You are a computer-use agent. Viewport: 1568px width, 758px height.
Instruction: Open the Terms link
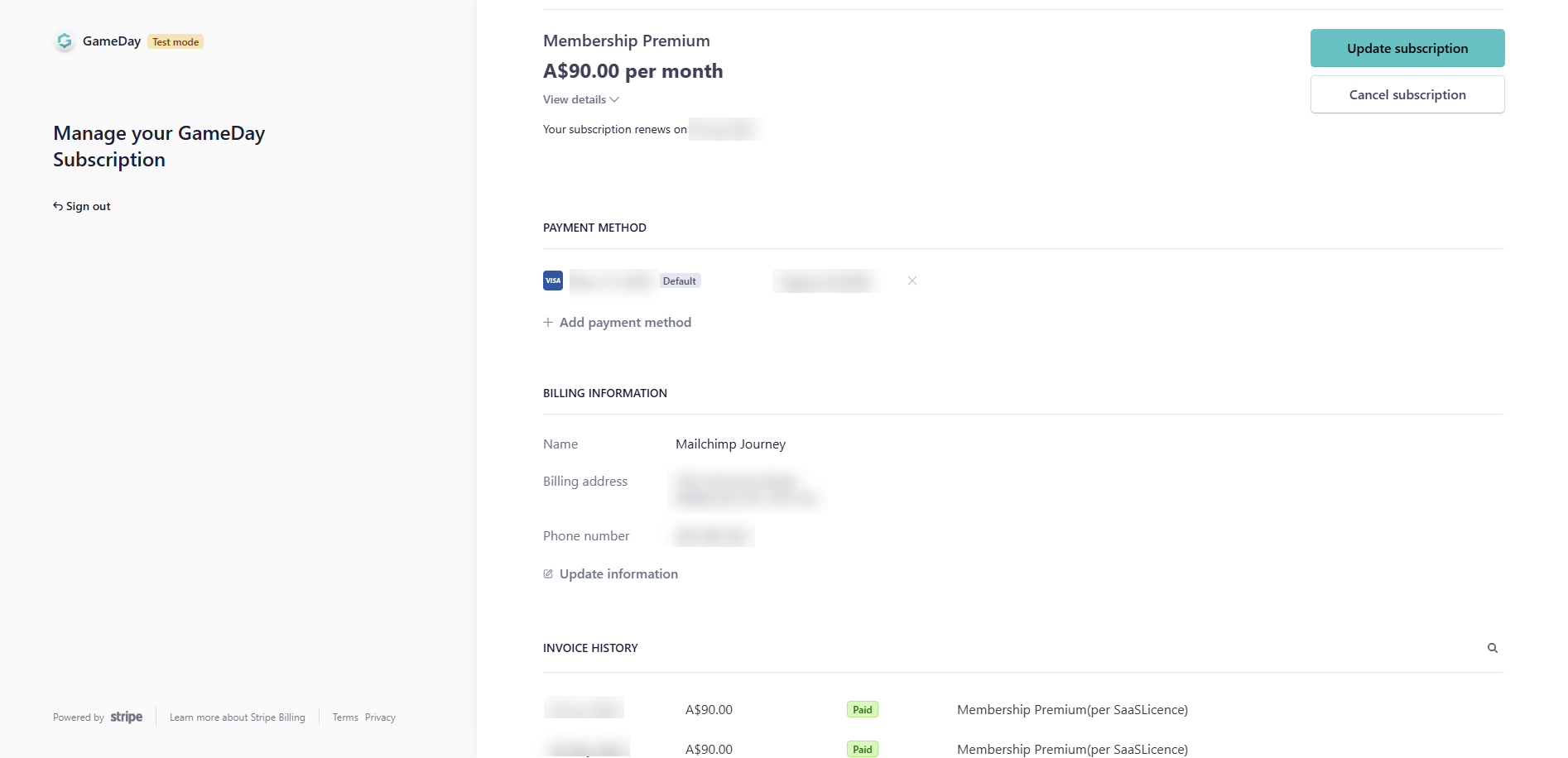click(345, 717)
